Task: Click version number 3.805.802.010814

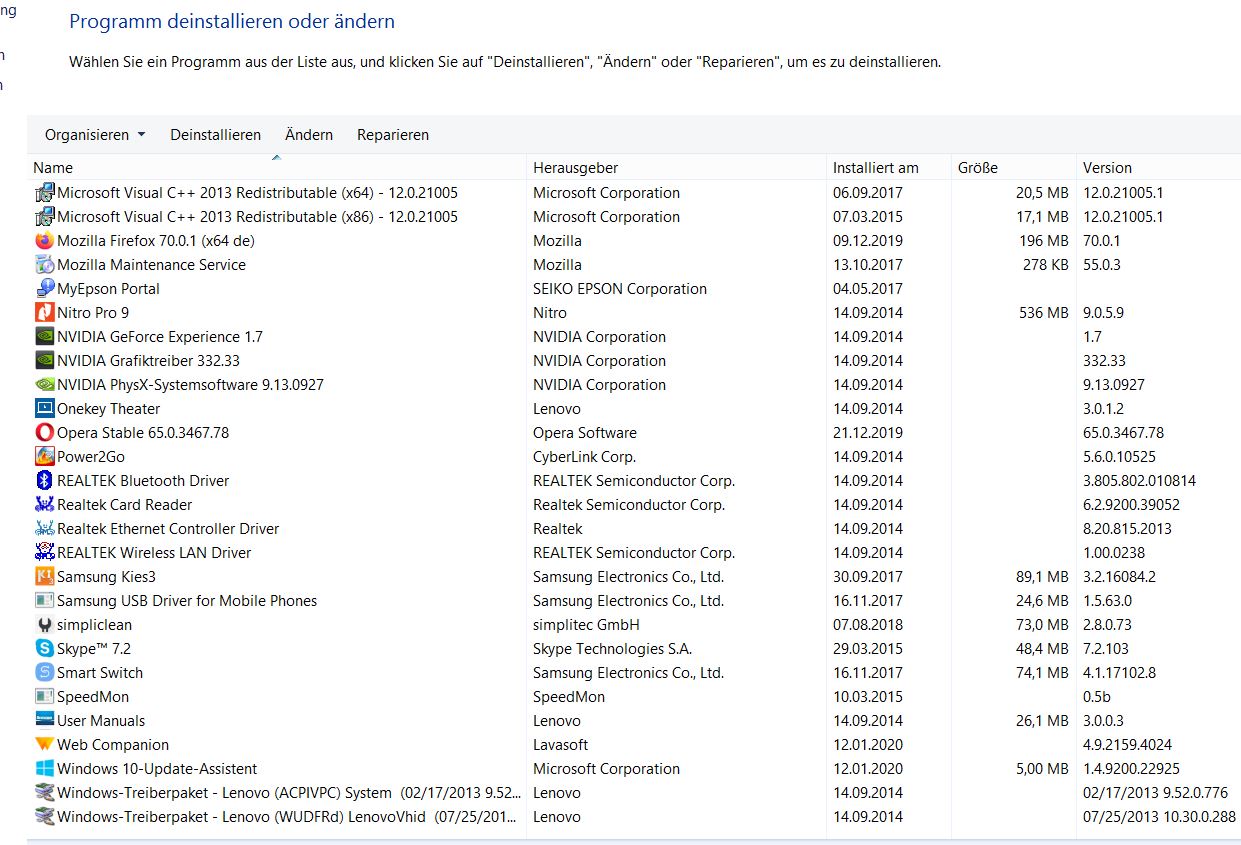Action: pos(1140,480)
